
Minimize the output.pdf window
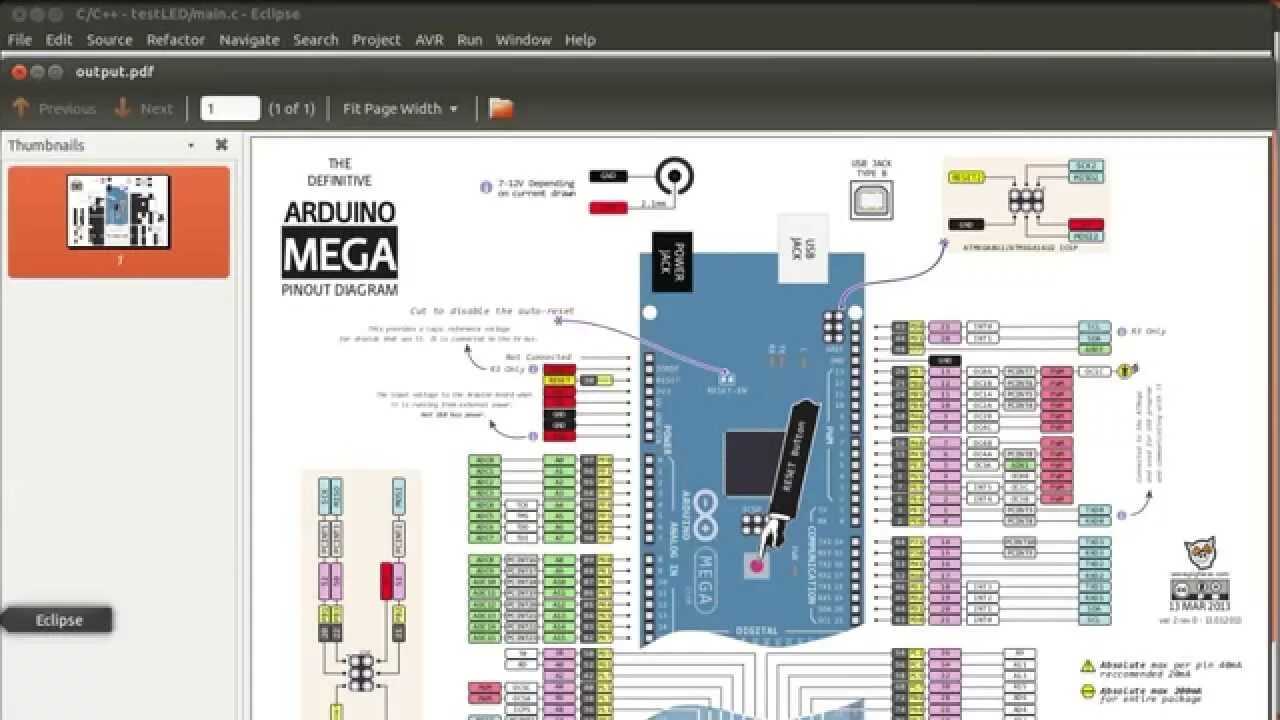coord(38,72)
